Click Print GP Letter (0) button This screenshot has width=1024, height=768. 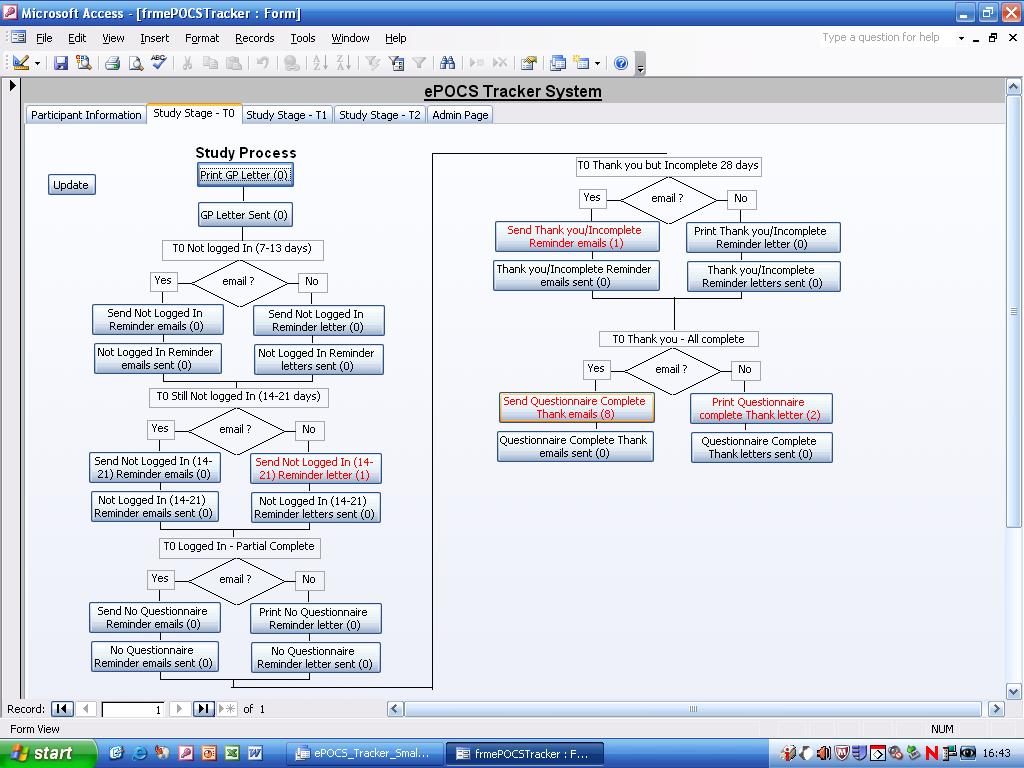point(244,175)
